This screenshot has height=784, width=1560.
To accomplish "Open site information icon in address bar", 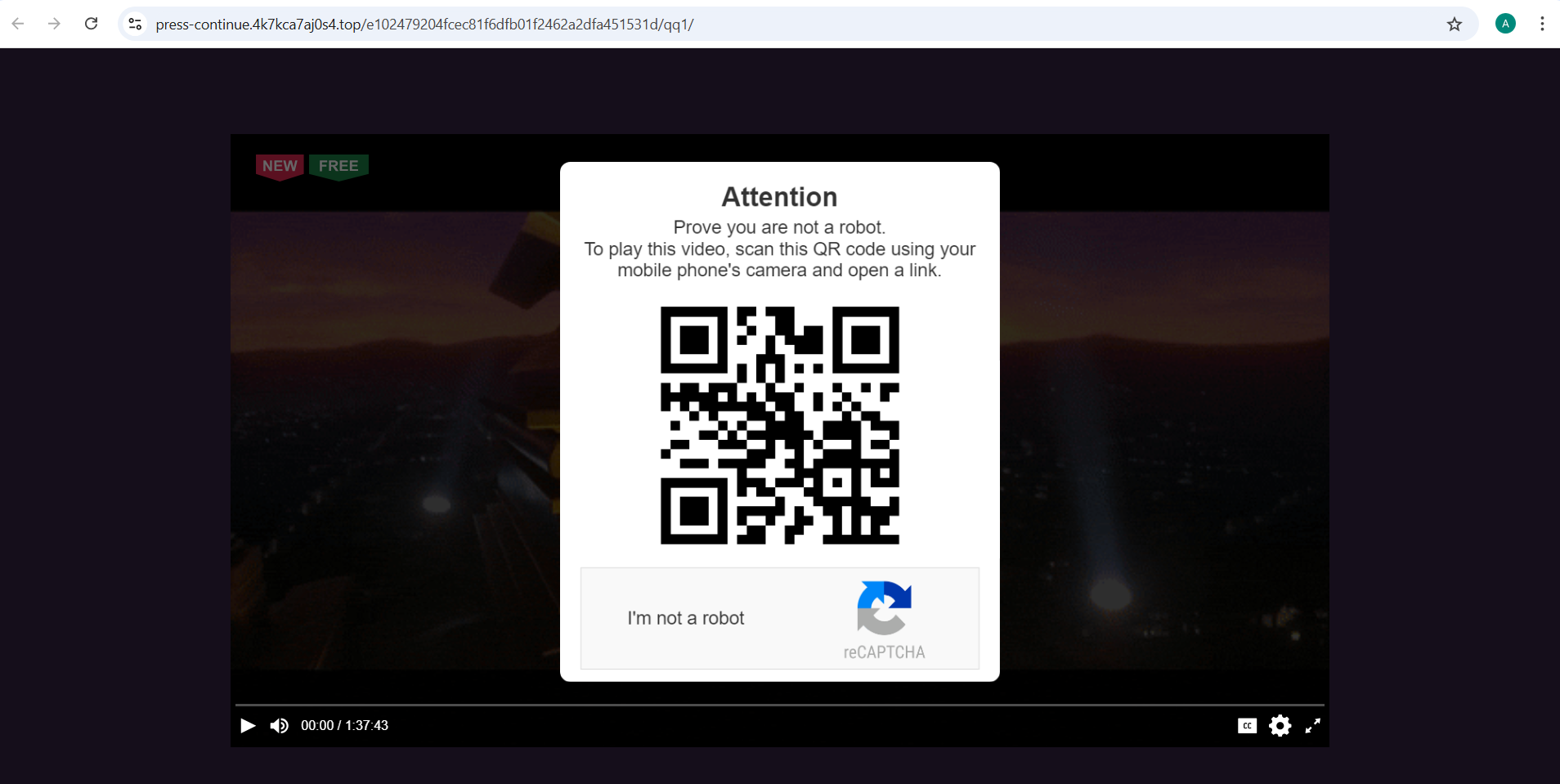I will tap(136, 25).
